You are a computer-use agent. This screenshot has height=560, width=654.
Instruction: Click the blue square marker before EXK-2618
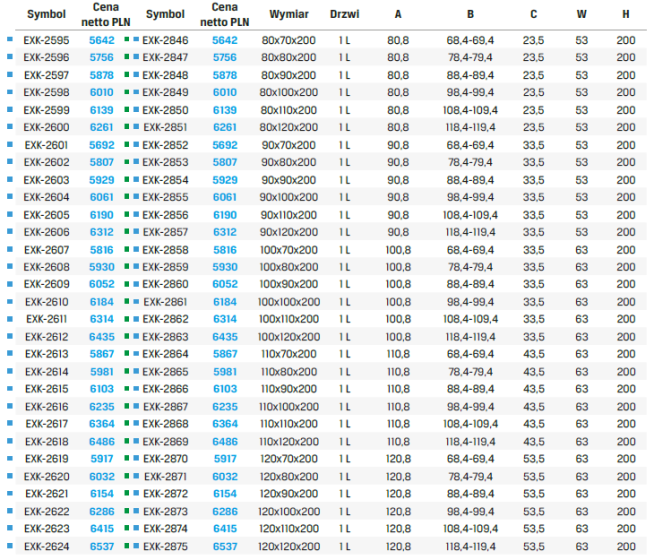tap(10, 441)
